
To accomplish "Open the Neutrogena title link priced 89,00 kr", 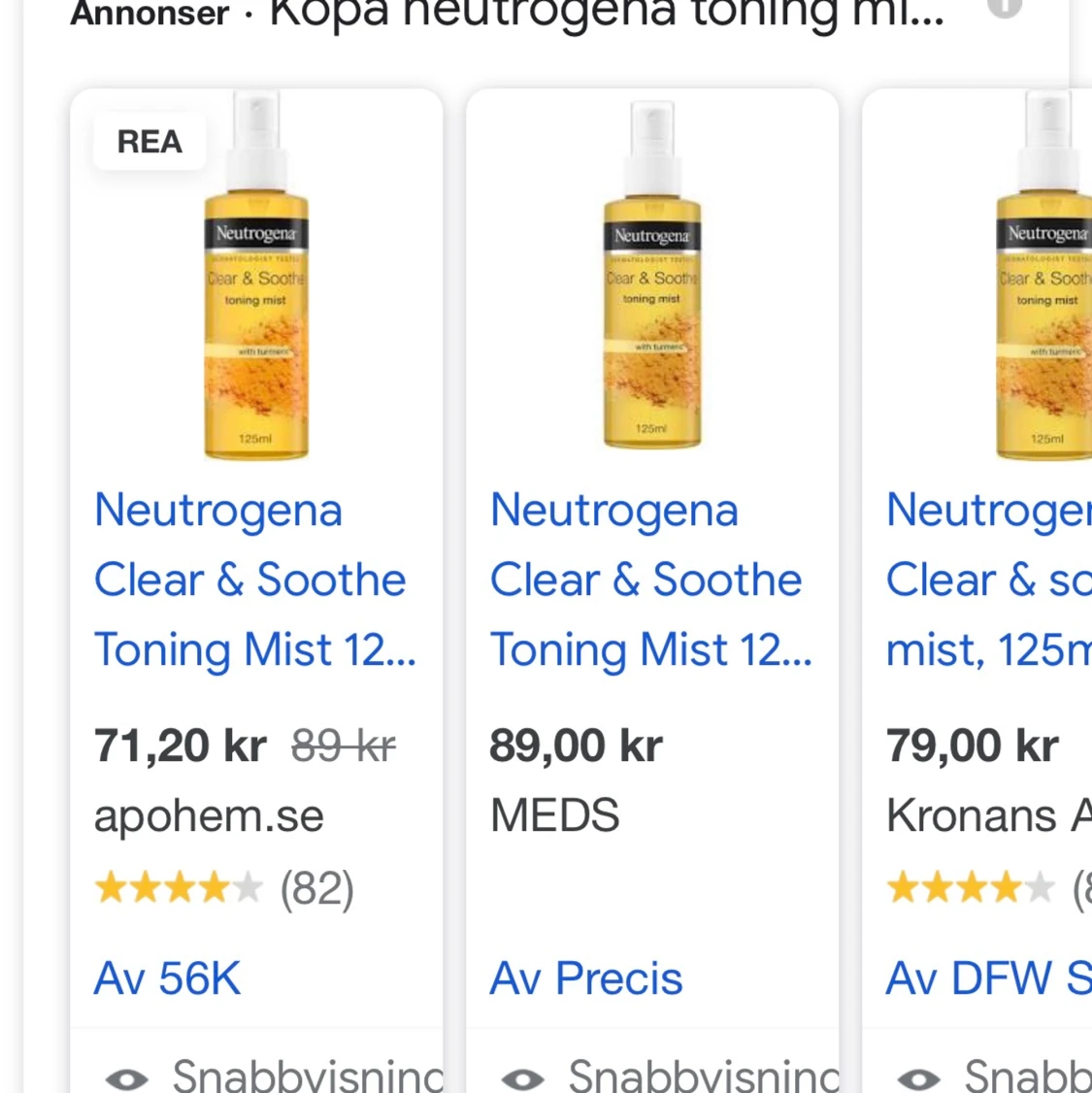I will point(650,580).
